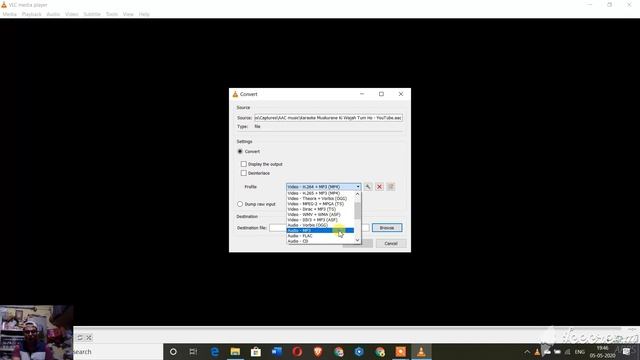Open the Media menu

(x=9, y=14)
